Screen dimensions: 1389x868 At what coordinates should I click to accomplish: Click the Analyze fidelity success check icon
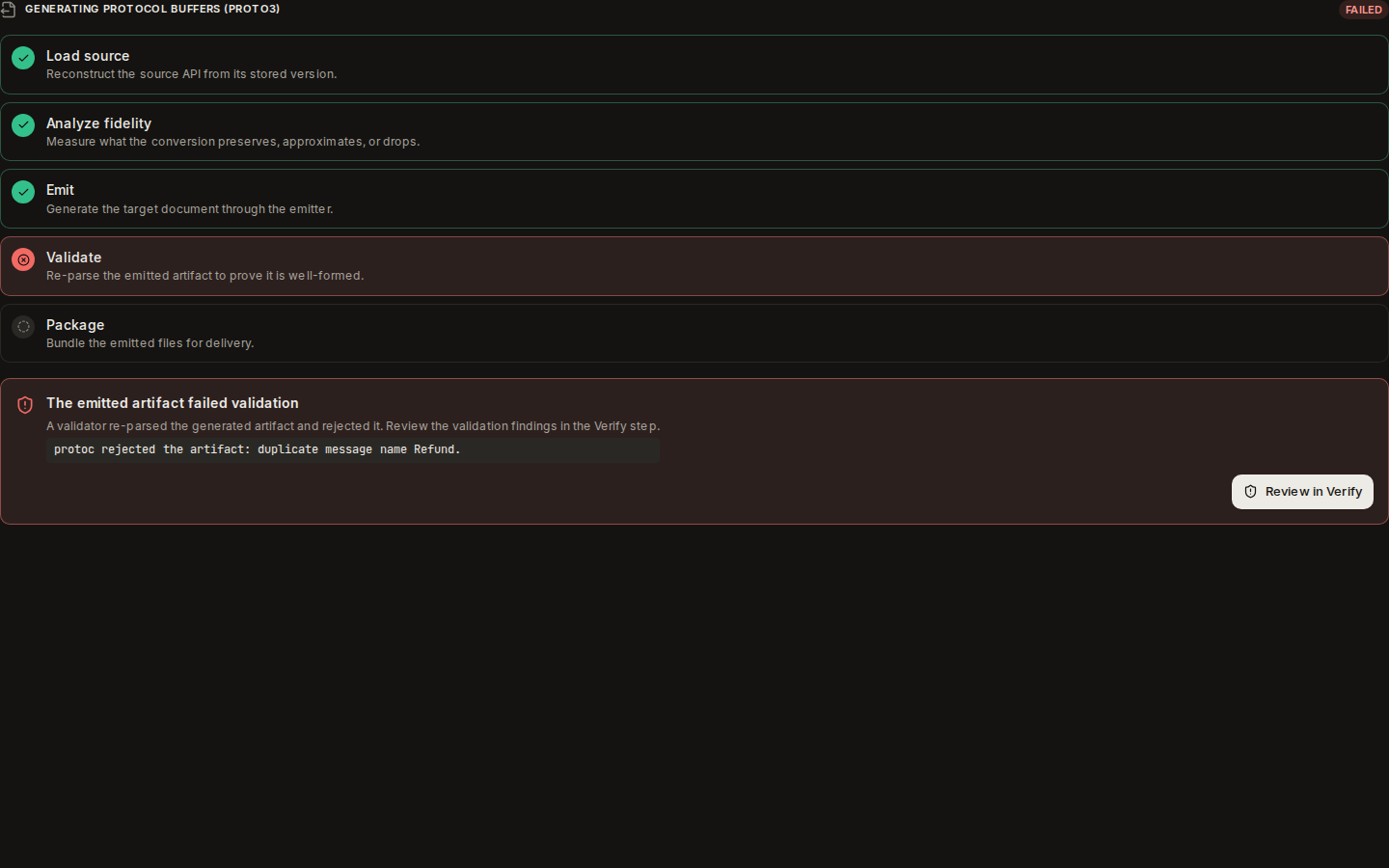coord(23,125)
